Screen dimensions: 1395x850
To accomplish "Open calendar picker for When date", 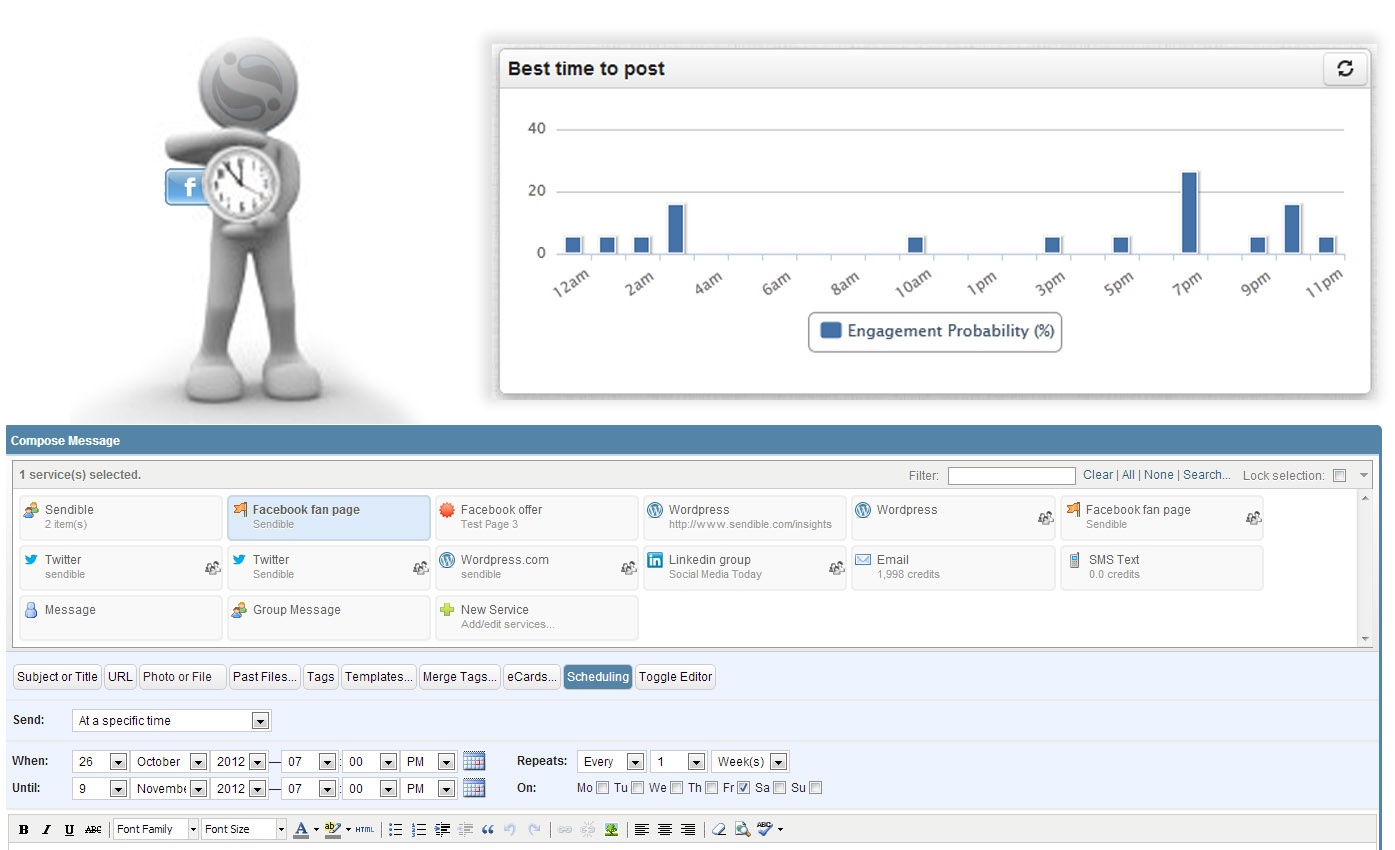I will [474, 761].
